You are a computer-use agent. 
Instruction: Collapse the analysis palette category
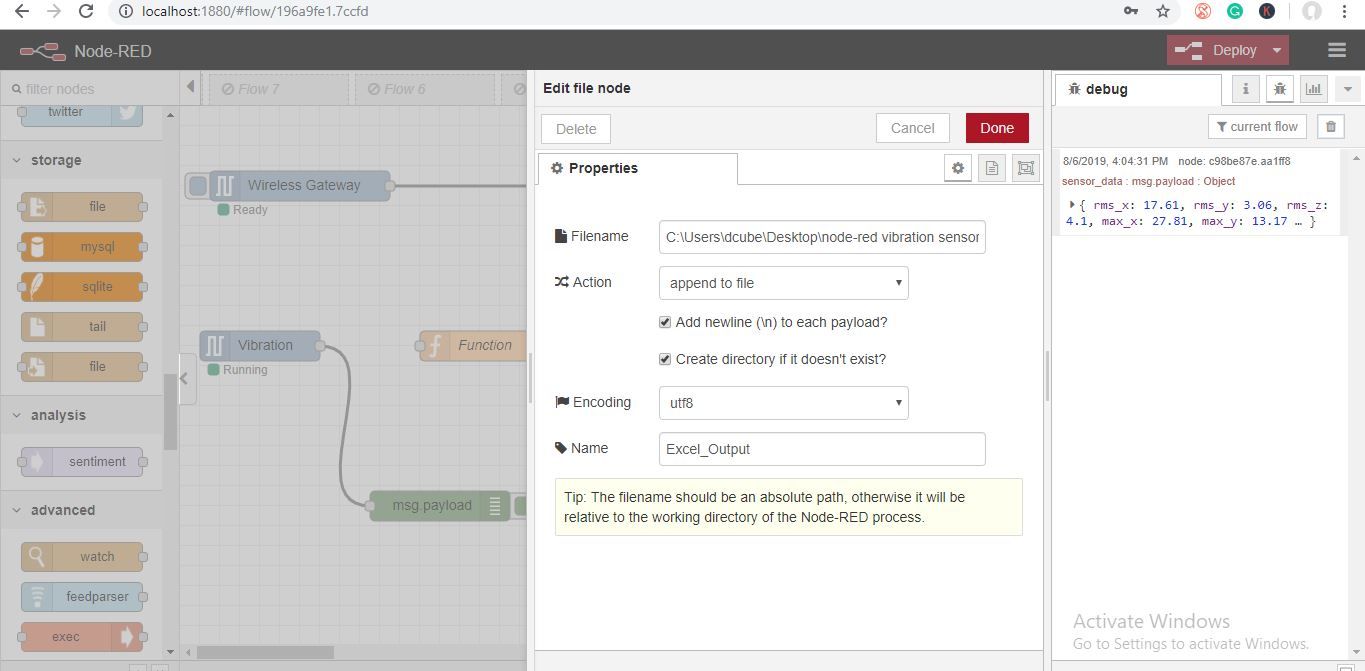point(81,415)
